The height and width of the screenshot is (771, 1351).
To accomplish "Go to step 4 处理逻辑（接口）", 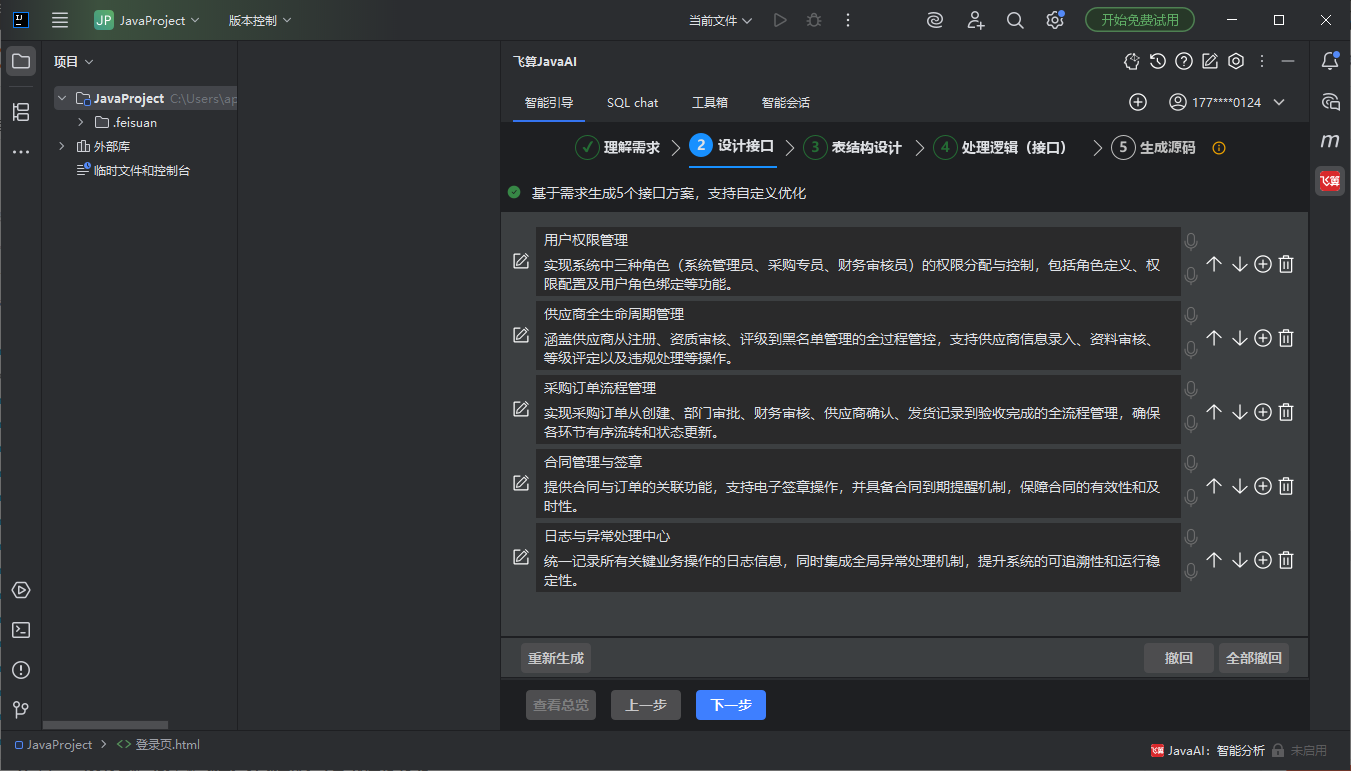I will (x=1001, y=148).
